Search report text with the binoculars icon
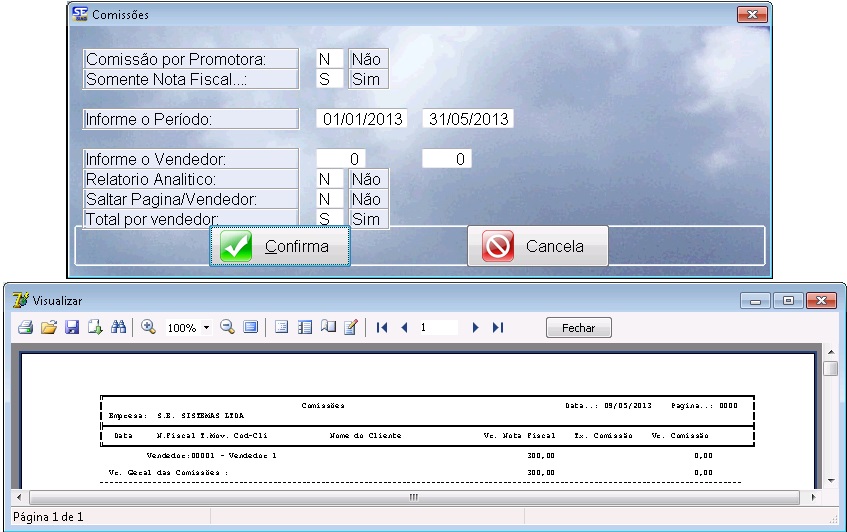This screenshot has height=532, width=847. point(117,327)
